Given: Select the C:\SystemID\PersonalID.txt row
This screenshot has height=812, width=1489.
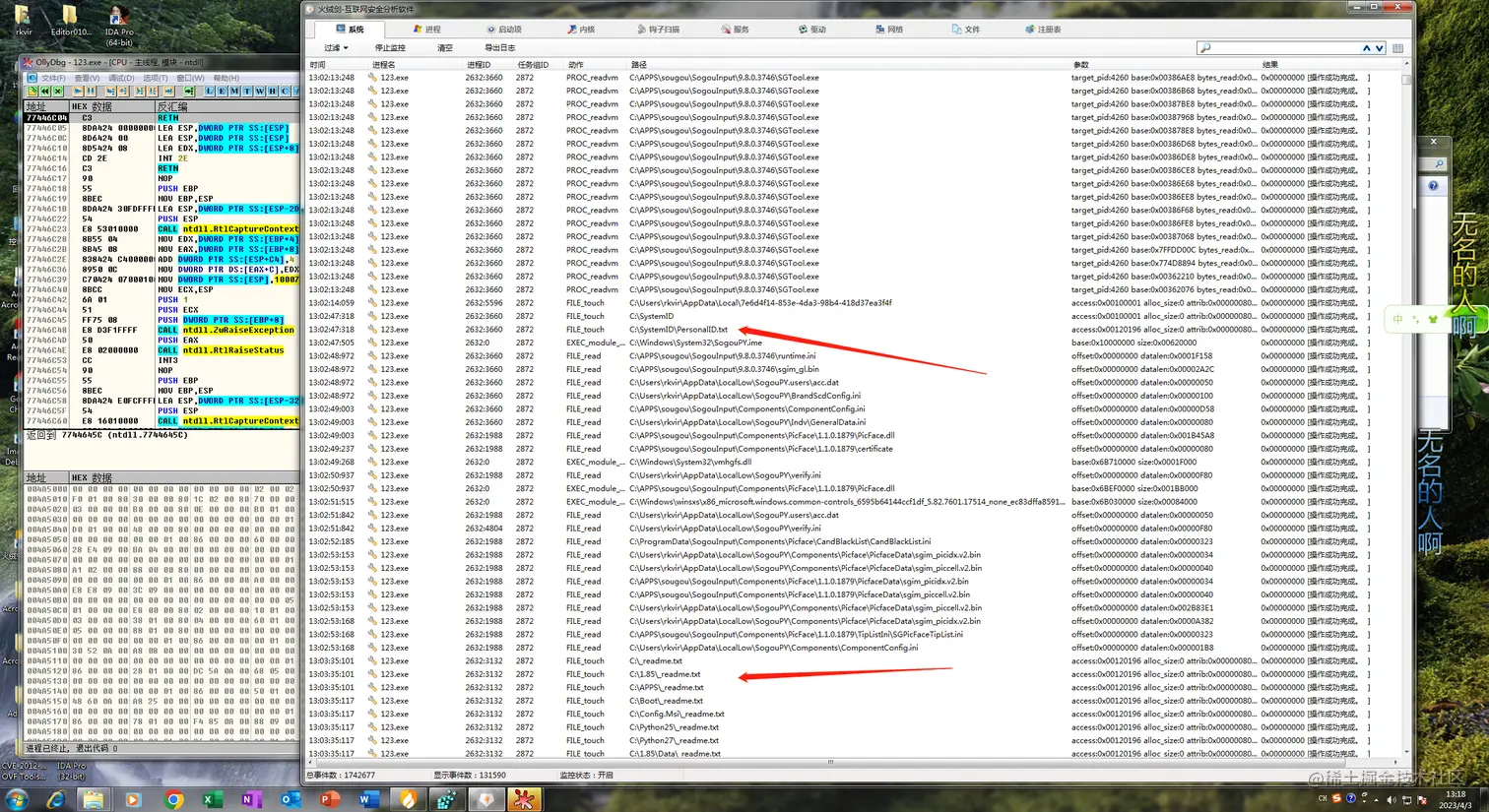Looking at the screenshot, I should [853, 330].
